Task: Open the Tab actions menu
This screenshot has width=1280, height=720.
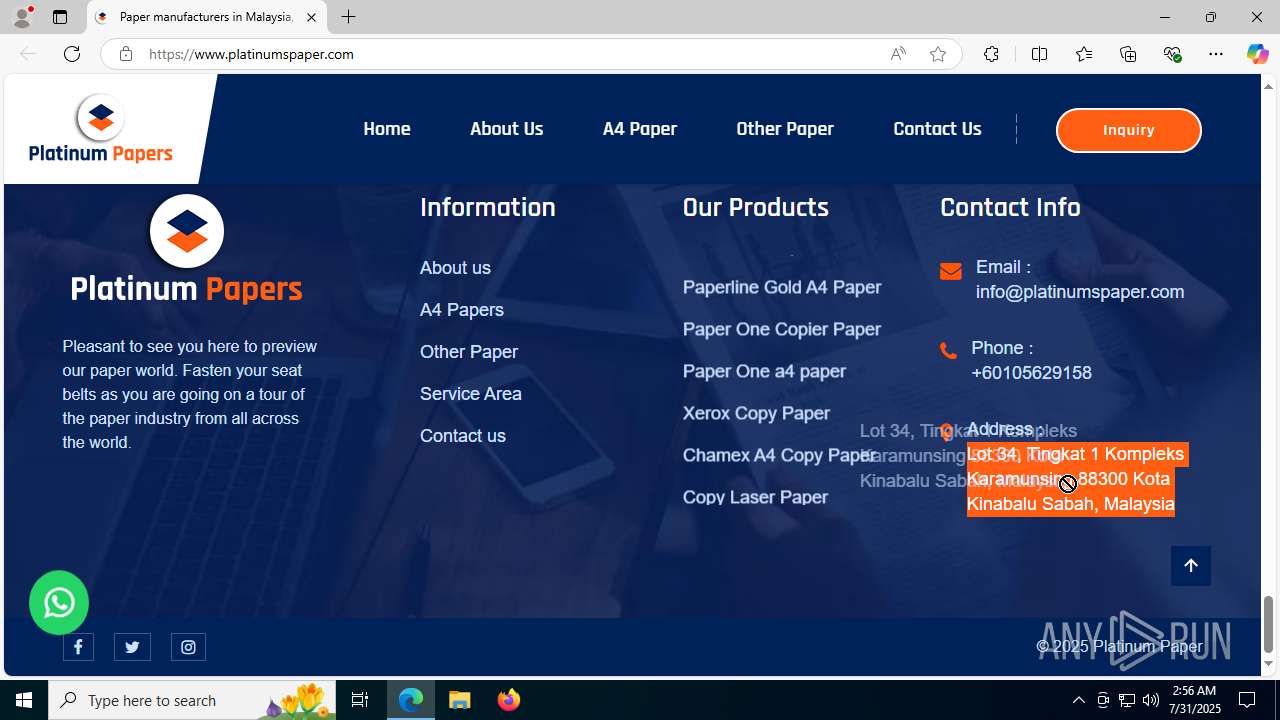Action: (60, 17)
